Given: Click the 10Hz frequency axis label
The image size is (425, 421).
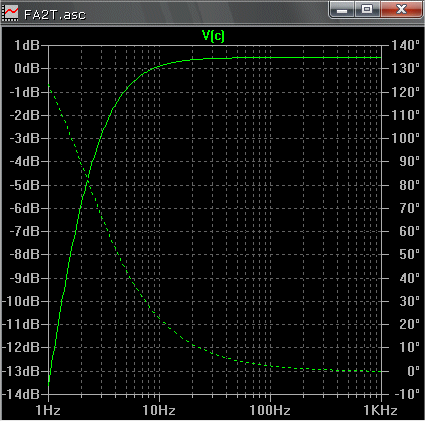Looking at the screenshot, I should pos(159,410).
